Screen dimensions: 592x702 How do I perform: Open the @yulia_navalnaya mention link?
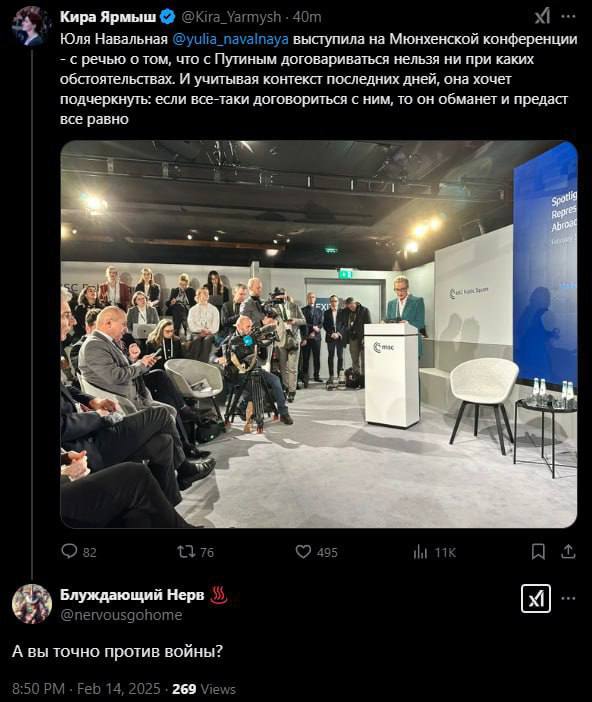pos(230,39)
